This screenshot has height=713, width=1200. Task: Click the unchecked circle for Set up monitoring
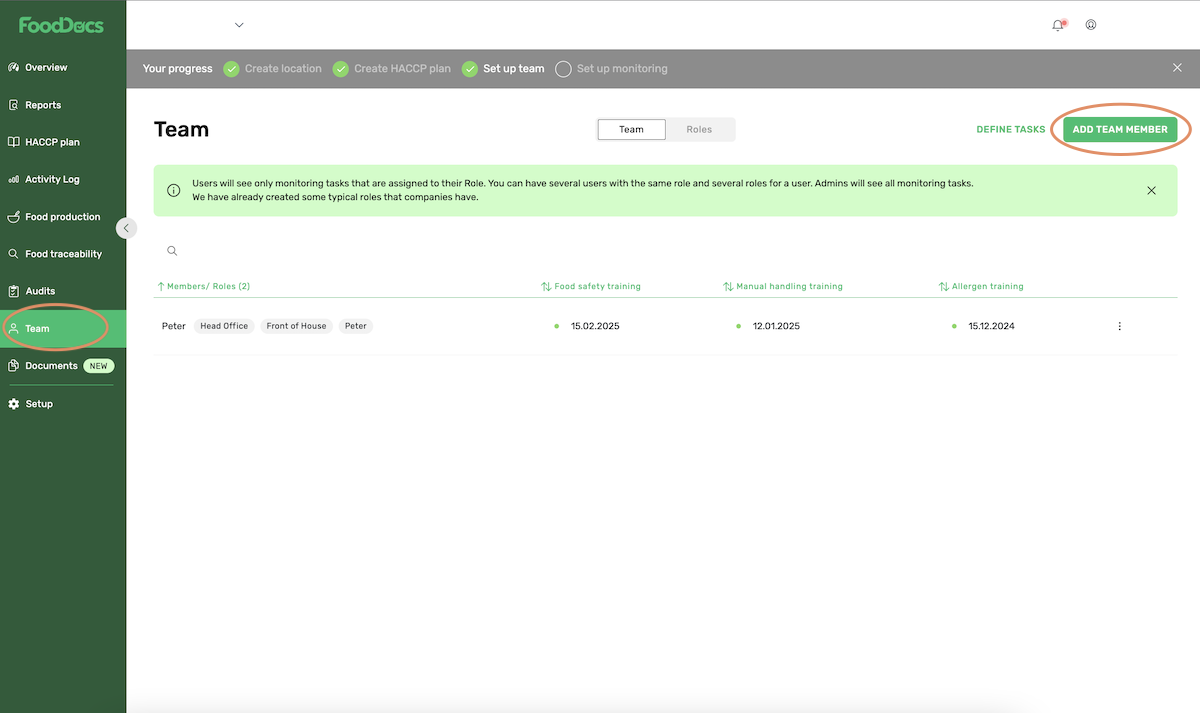tap(563, 69)
